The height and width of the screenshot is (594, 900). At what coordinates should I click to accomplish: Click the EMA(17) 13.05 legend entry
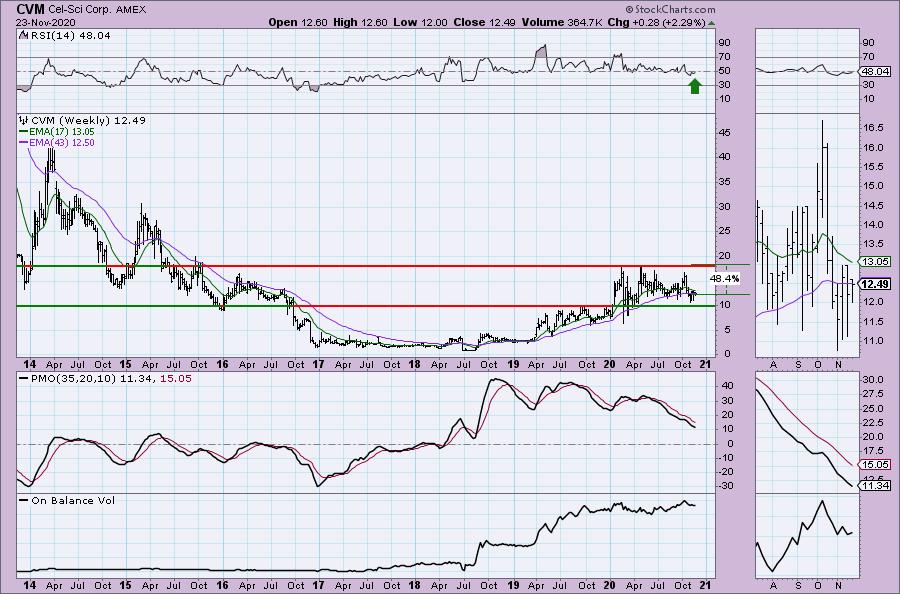click(x=62, y=132)
